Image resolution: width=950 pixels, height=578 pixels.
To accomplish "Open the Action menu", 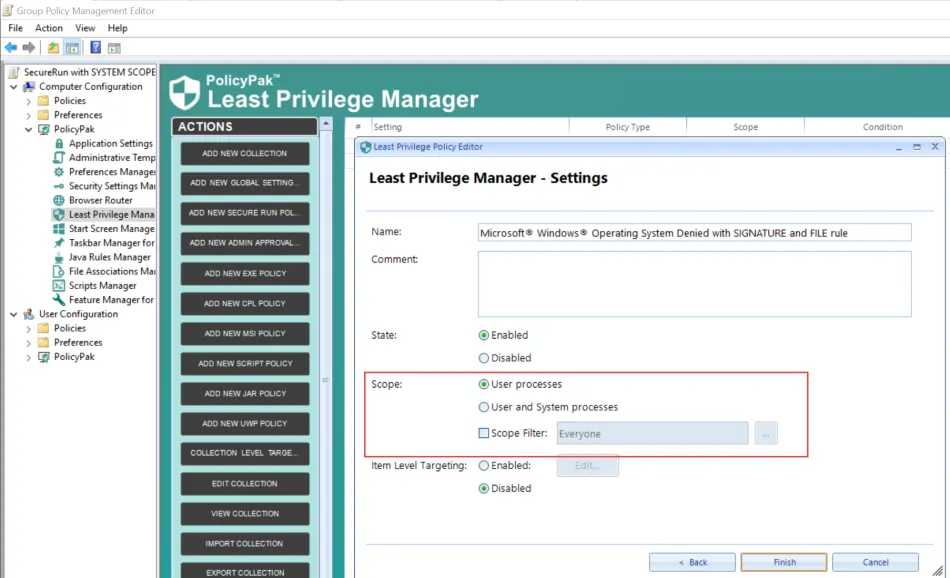I will (49, 28).
